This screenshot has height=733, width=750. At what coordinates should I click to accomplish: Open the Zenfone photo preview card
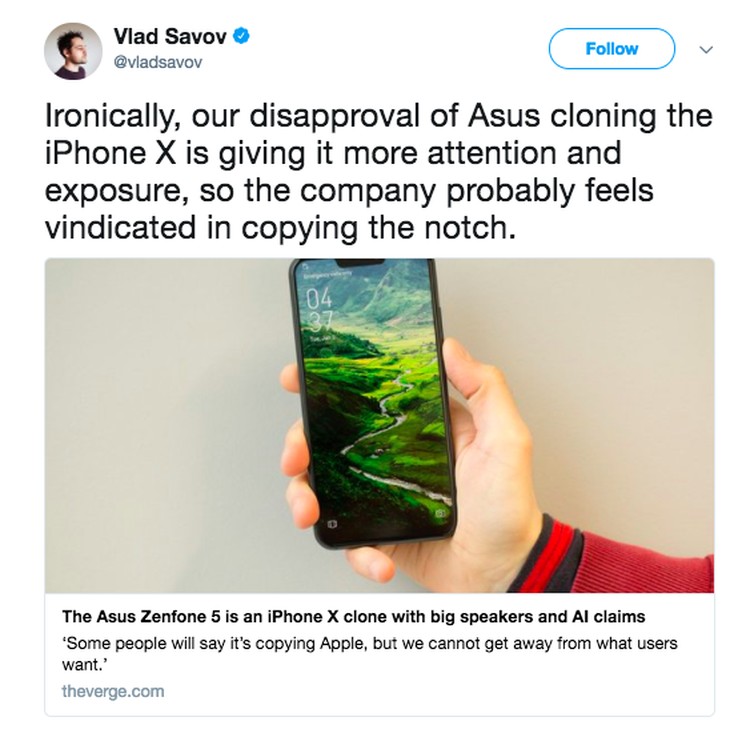(379, 487)
